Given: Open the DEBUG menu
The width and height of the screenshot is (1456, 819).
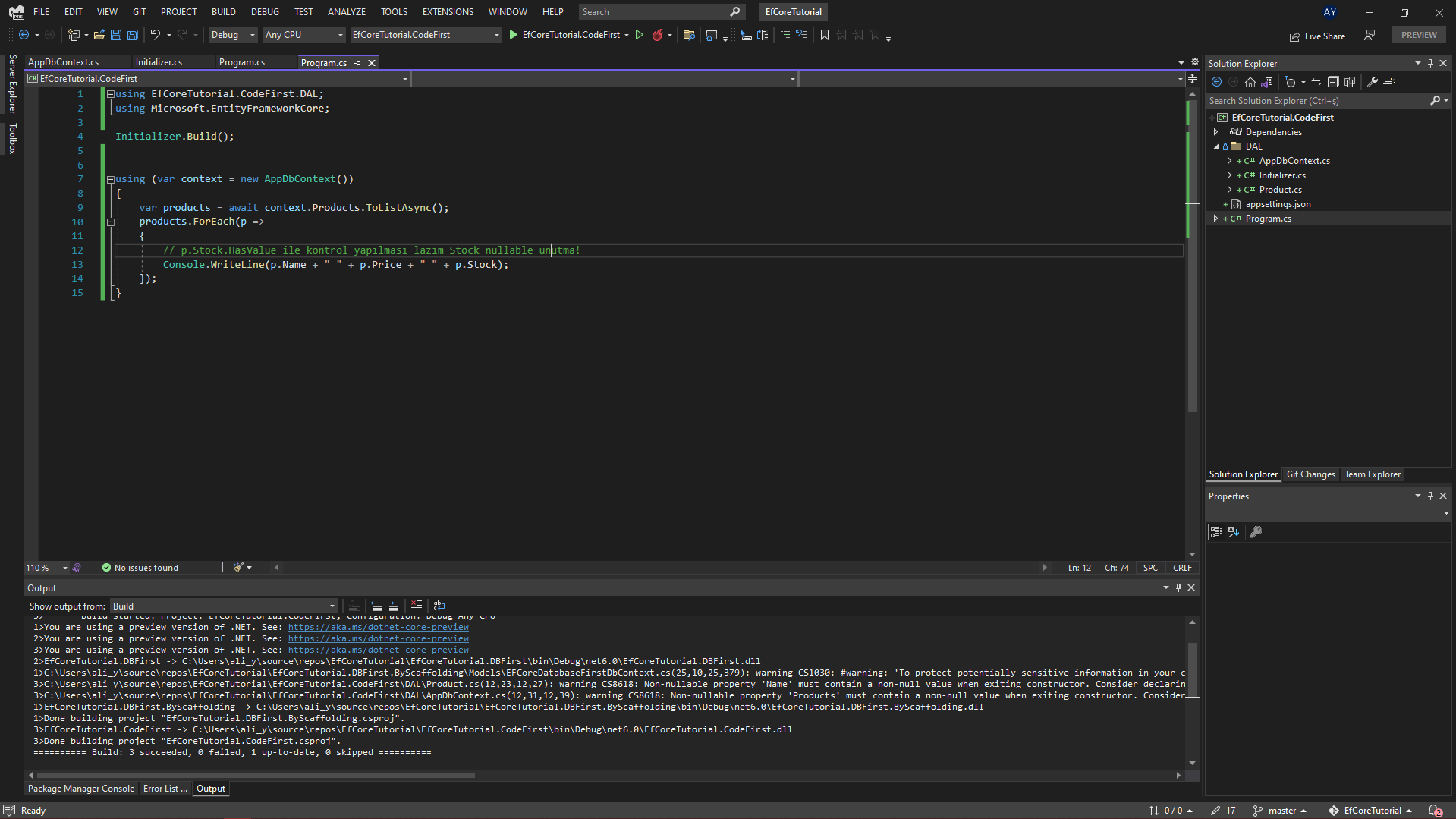Looking at the screenshot, I should pyautogui.click(x=264, y=11).
